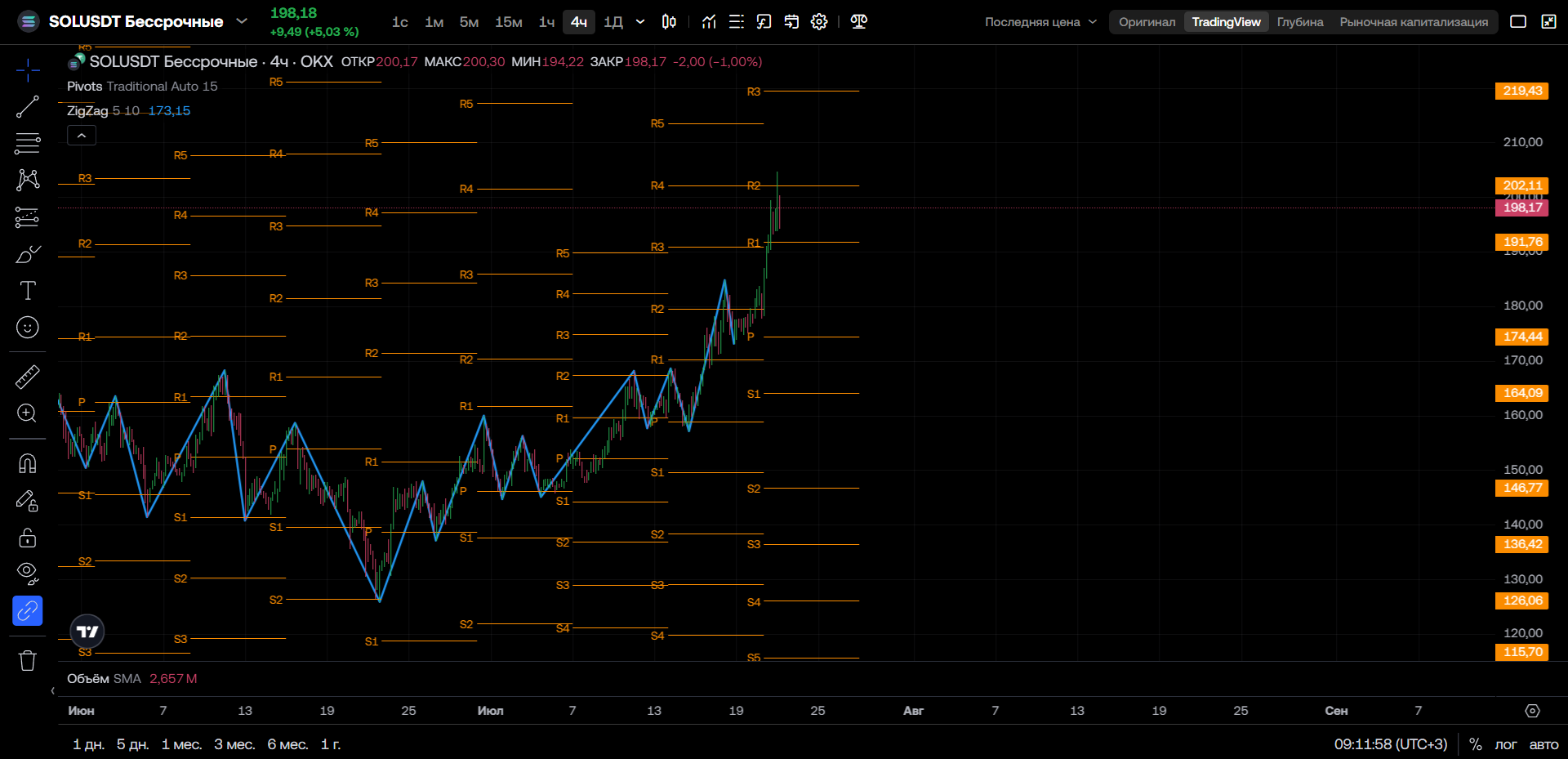Open indicators menu in top toolbar
The width and height of the screenshot is (1568, 759).
709,22
